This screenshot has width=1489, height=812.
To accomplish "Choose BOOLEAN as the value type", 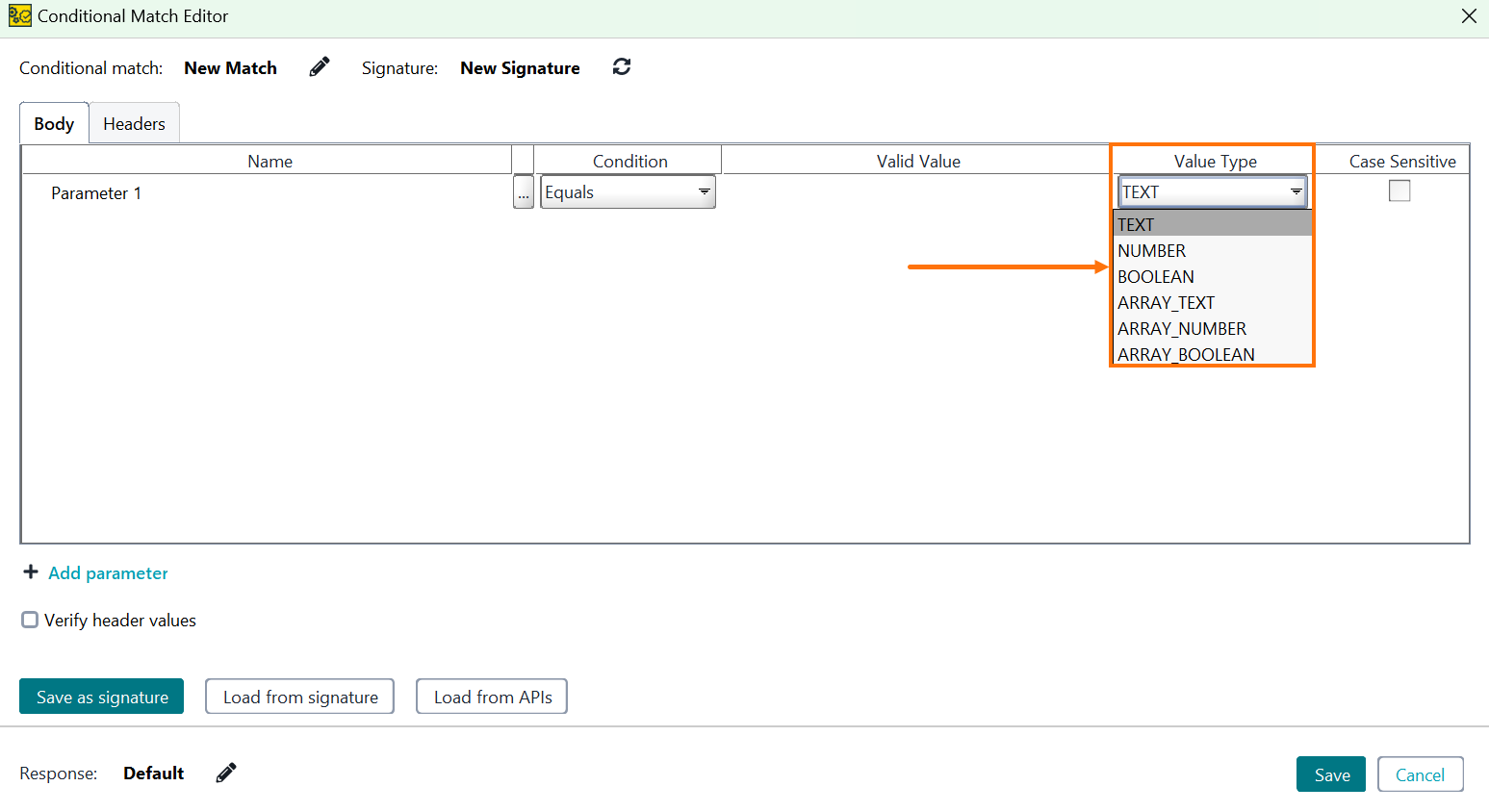I will point(1156,276).
